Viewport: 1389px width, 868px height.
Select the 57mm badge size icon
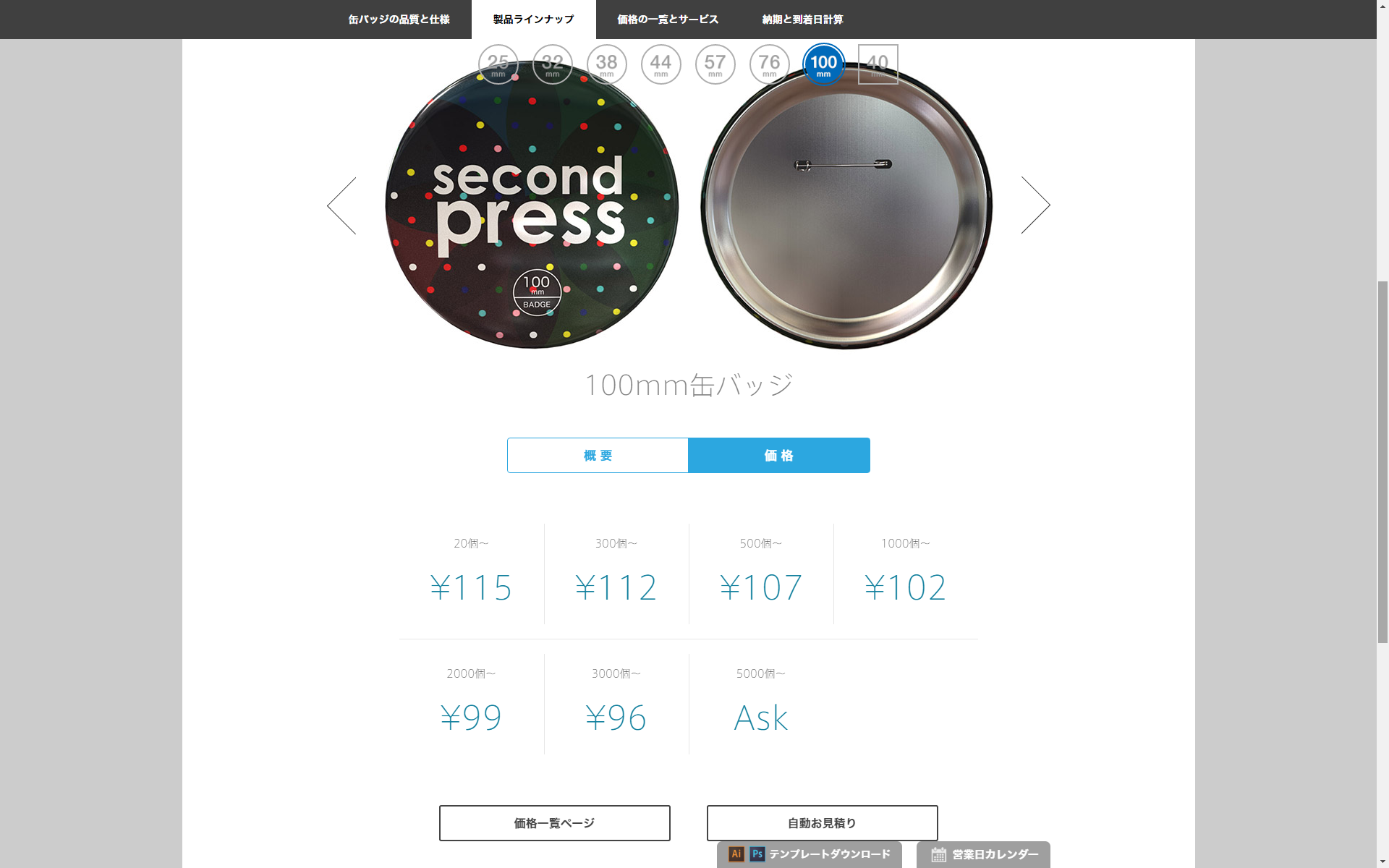click(715, 64)
